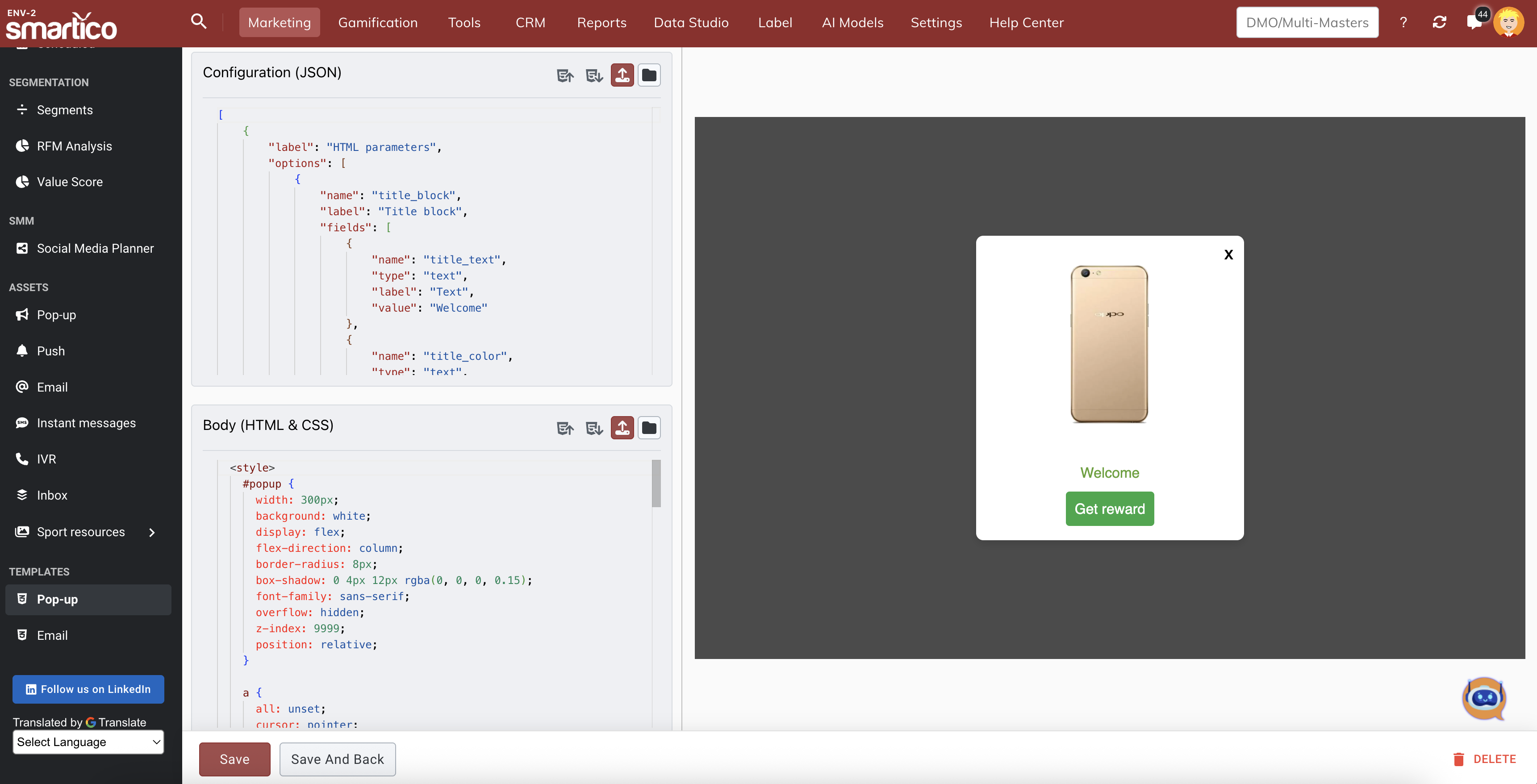Open the notifications chat icon with badge
Viewport: 1537px width, 784px height.
[x=1474, y=23]
